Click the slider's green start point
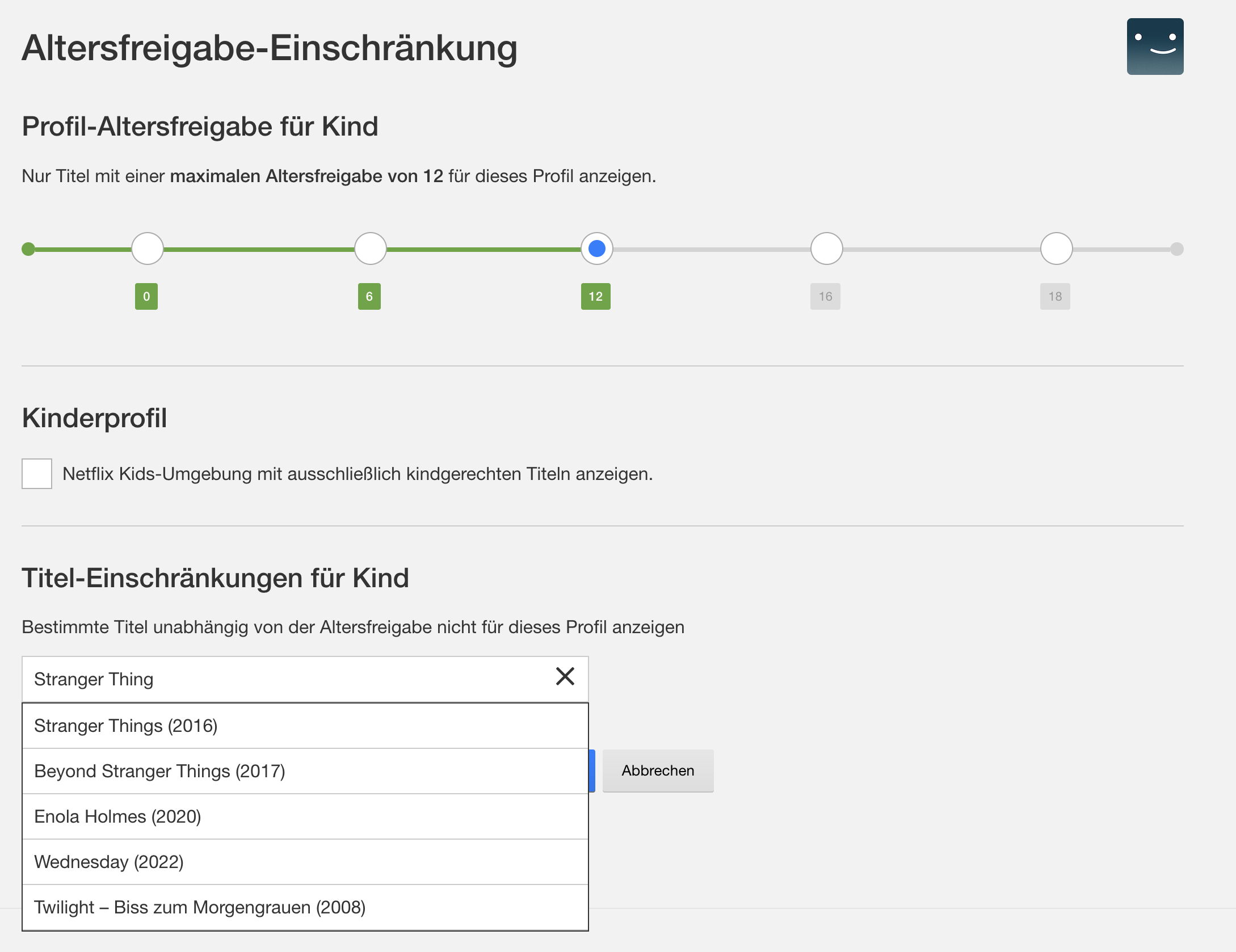 pos(28,249)
